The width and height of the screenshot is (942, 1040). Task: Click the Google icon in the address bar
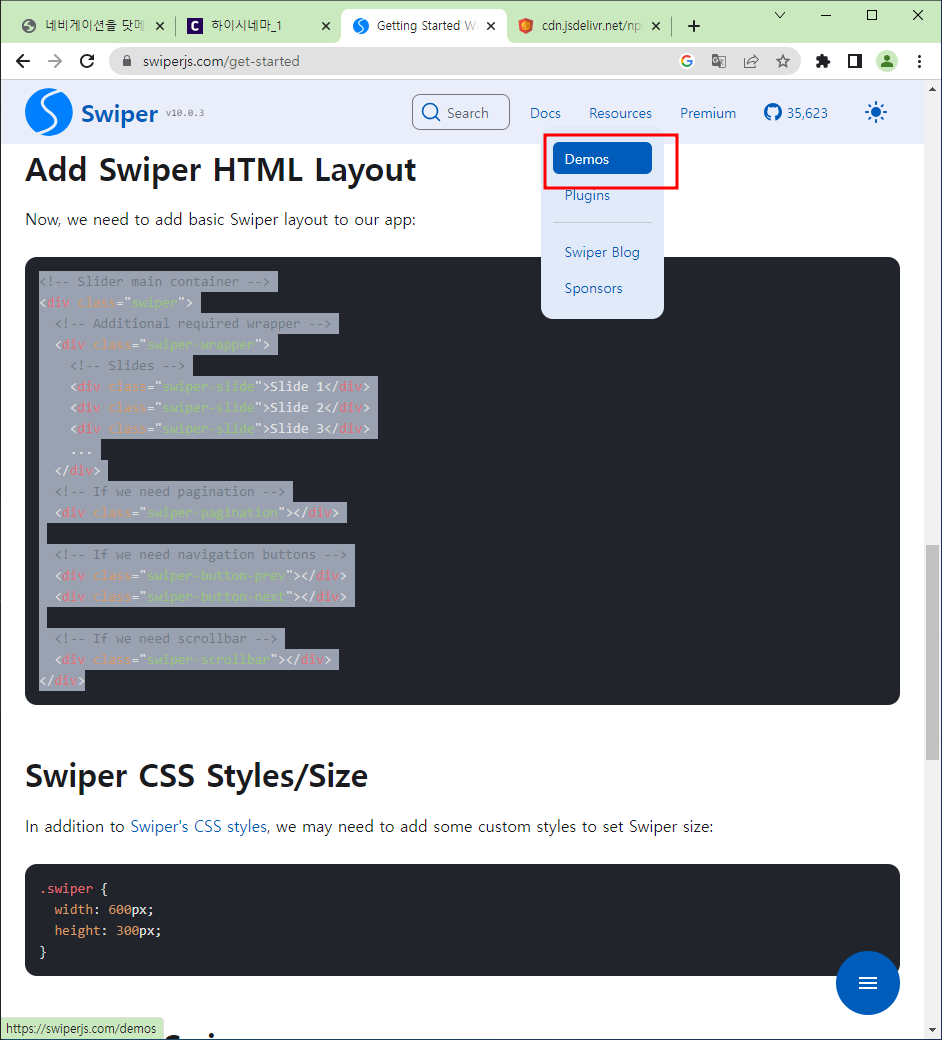(687, 61)
